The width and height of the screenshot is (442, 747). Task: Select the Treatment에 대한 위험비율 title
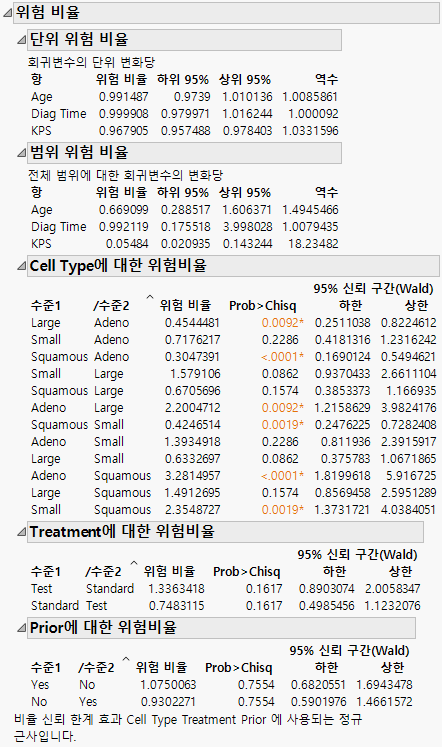pyautogui.click(x=225, y=532)
